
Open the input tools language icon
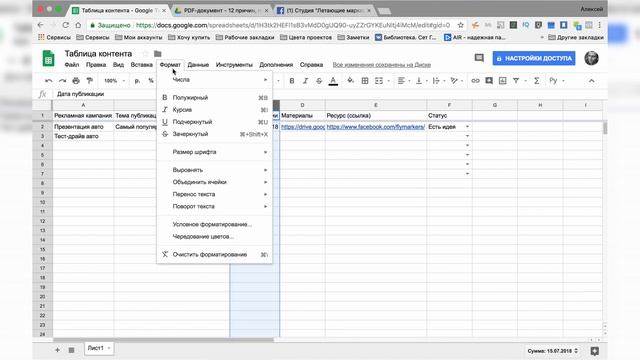coord(553,81)
